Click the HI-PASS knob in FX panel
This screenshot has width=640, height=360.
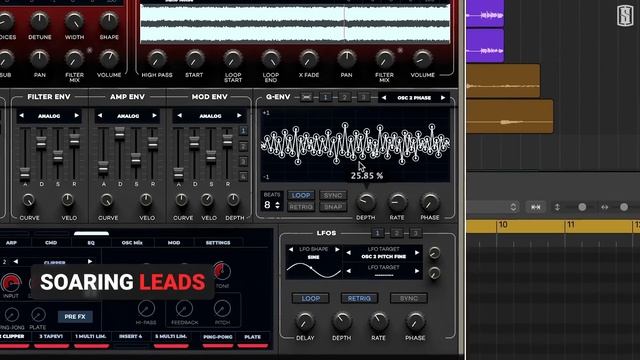(x=146, y=309)
